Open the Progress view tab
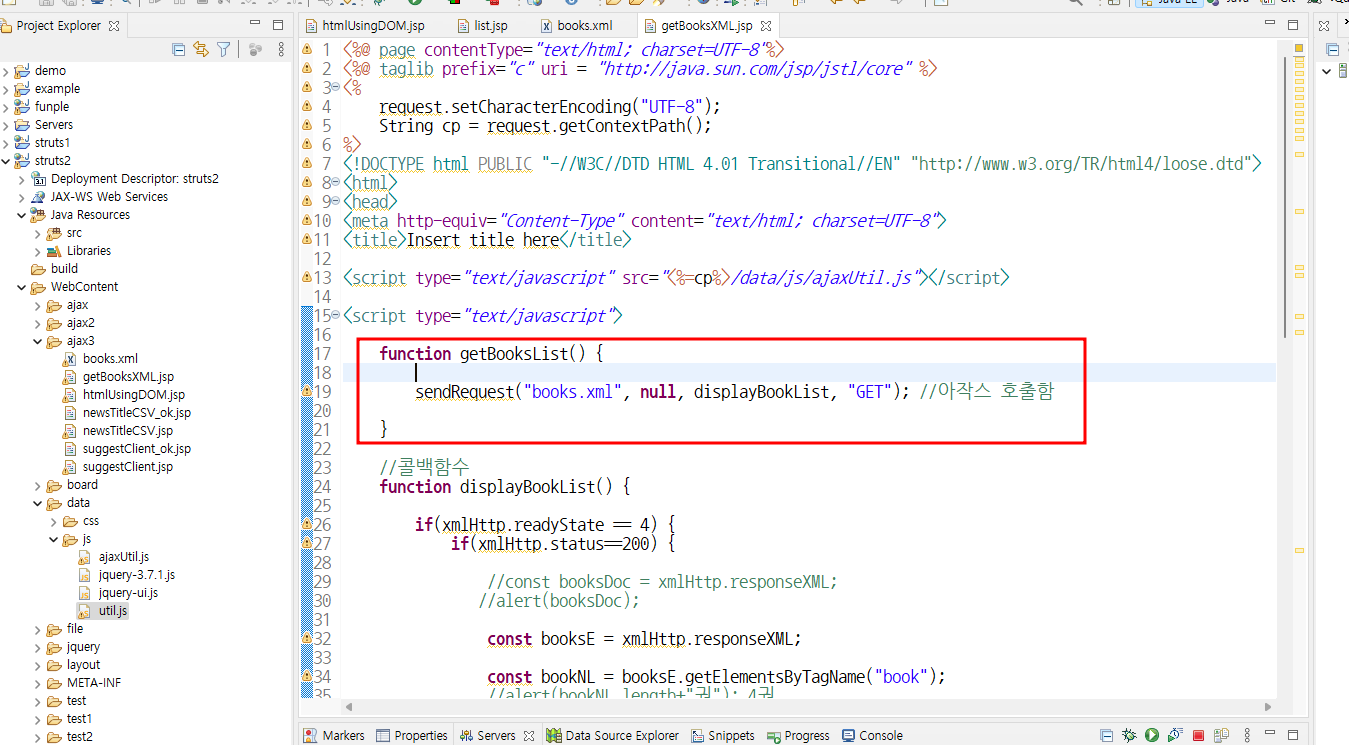This screenshot has height=745, width=1349. click(799, 735)
